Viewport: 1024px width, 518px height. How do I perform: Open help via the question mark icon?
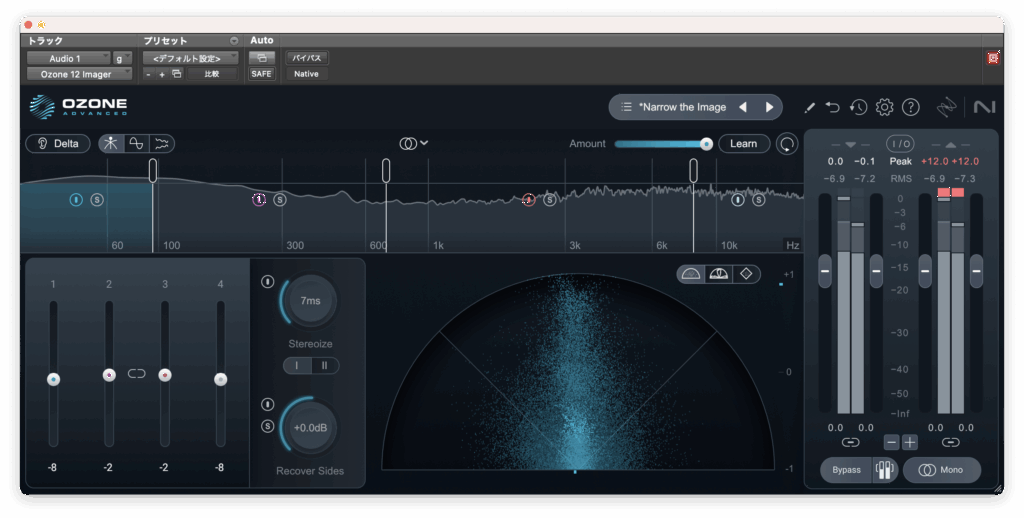910,107
